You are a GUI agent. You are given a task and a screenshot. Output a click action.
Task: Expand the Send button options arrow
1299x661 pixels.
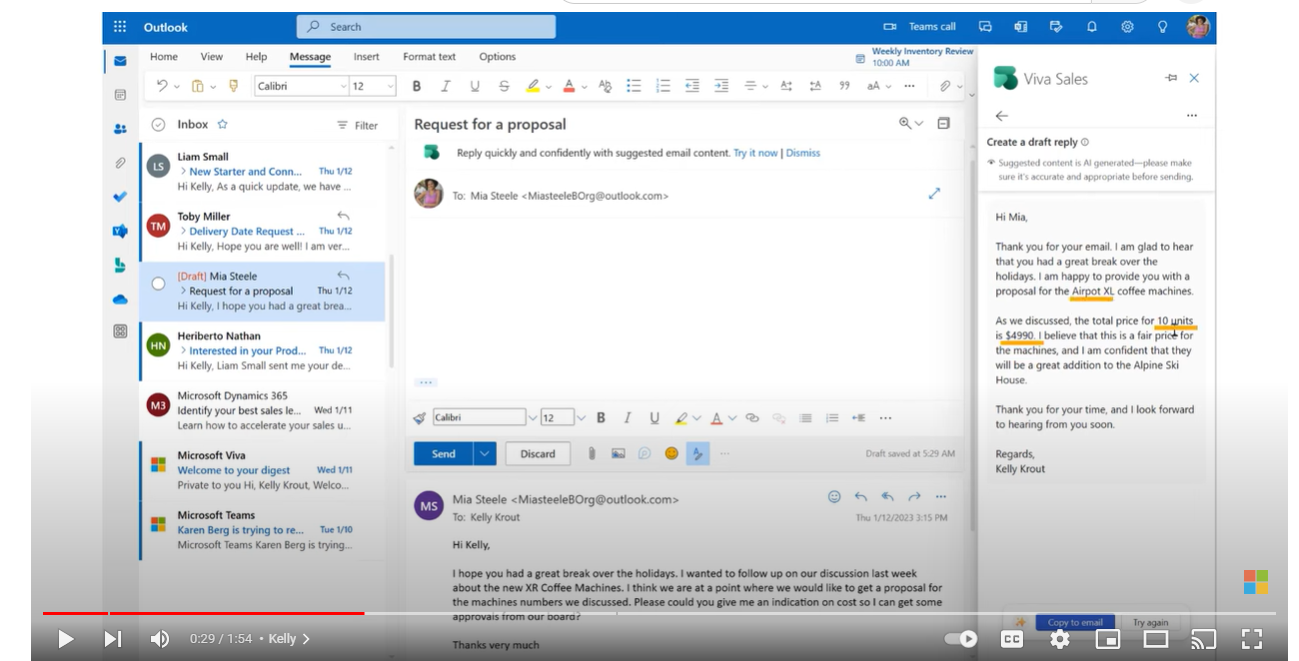tap(485, 454)
